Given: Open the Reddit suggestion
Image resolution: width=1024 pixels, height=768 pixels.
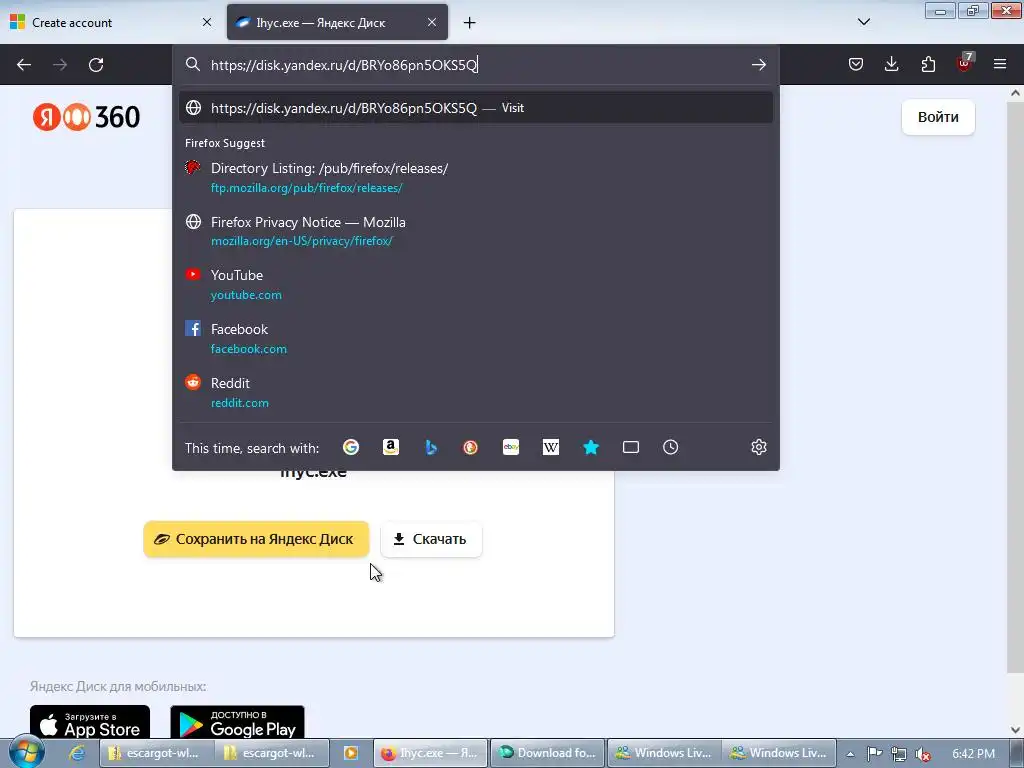Looking at the screenshot, I should (x=475, y=392).
